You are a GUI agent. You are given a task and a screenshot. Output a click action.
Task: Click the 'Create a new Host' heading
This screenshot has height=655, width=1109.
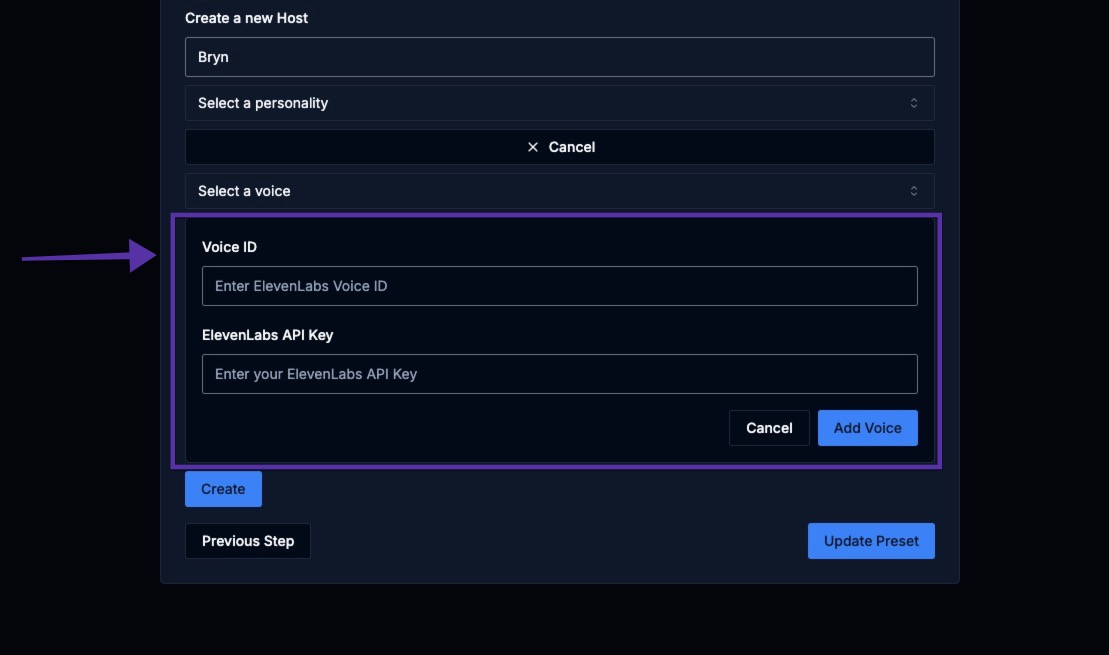(246, 18)
